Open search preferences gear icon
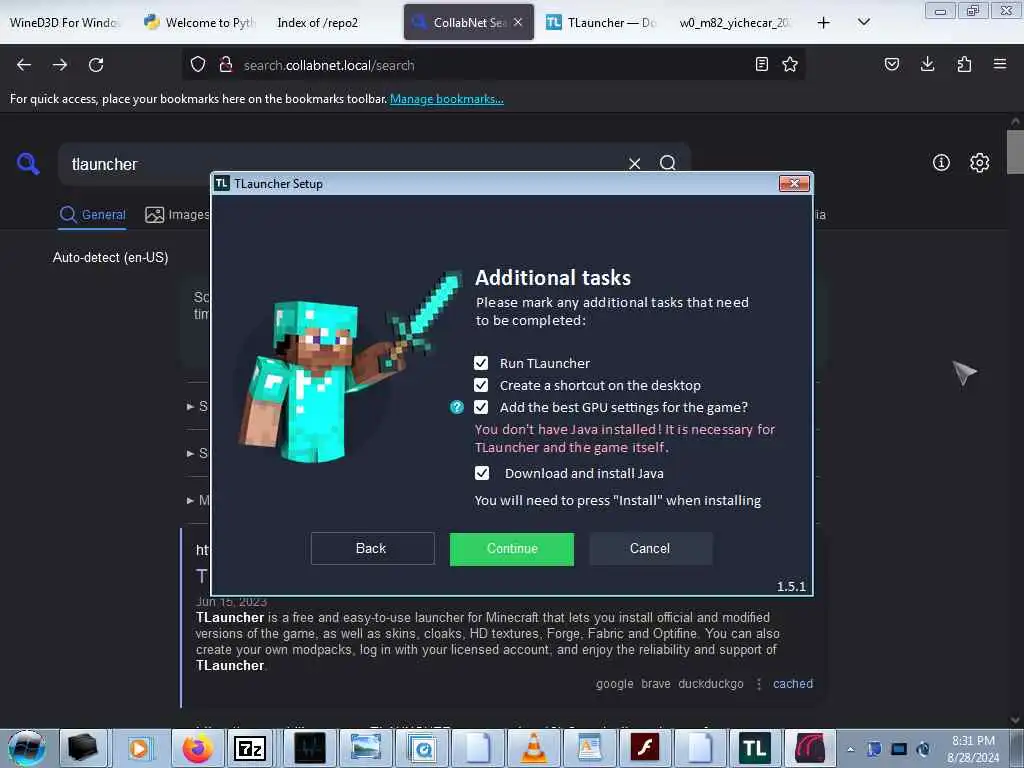Screen dimensions: 1024x768 click(980, 163)
